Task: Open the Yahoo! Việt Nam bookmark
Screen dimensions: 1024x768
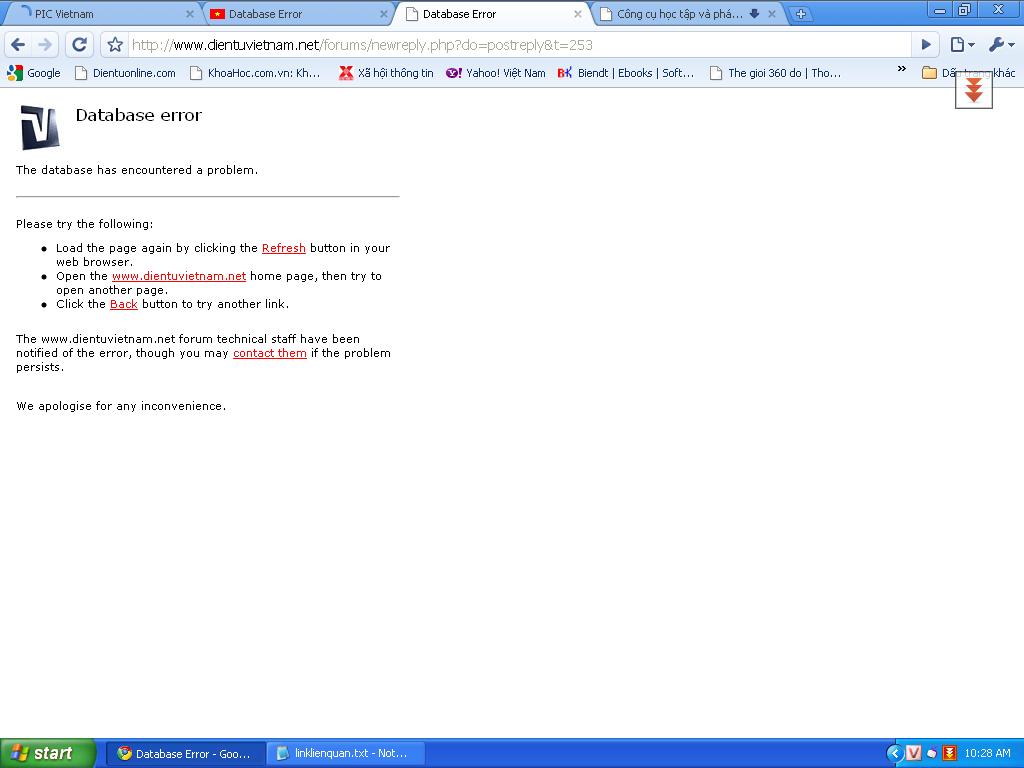Action: pyautogui.click(x=496, y=72)
